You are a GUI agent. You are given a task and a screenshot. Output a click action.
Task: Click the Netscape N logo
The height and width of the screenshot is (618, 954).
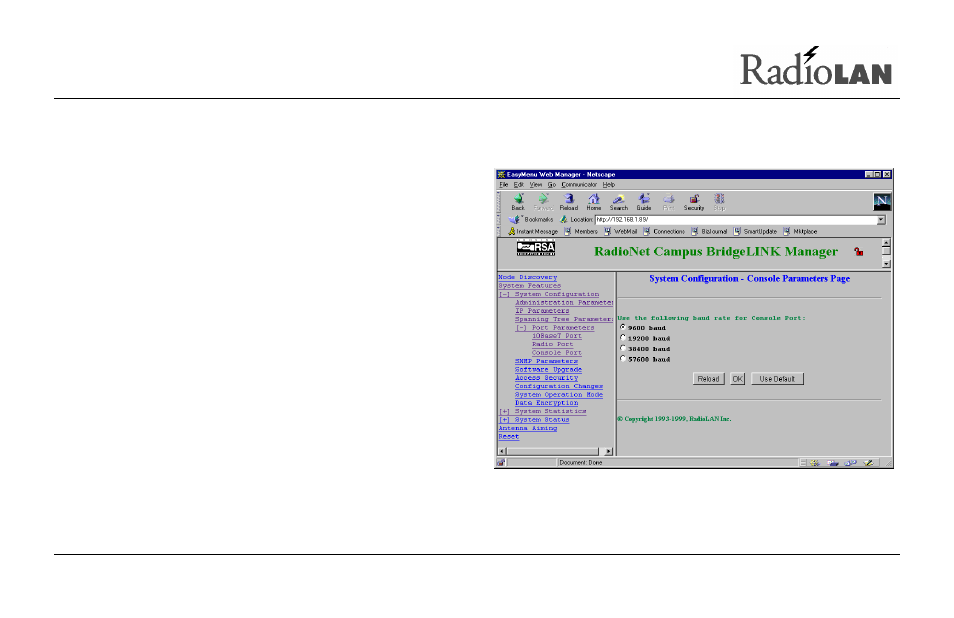tap(882, 201)
